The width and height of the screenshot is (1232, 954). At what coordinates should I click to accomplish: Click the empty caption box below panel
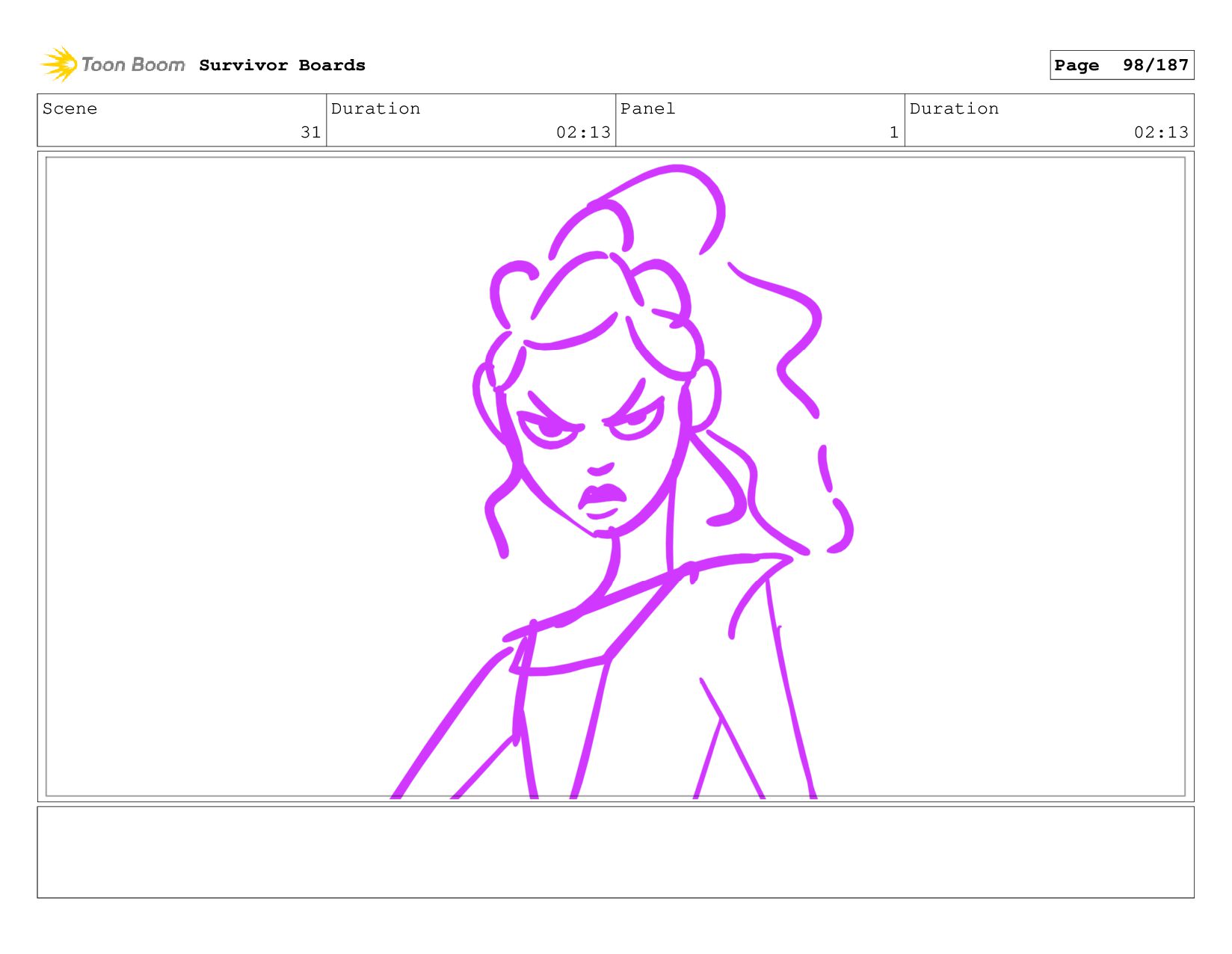615,852
